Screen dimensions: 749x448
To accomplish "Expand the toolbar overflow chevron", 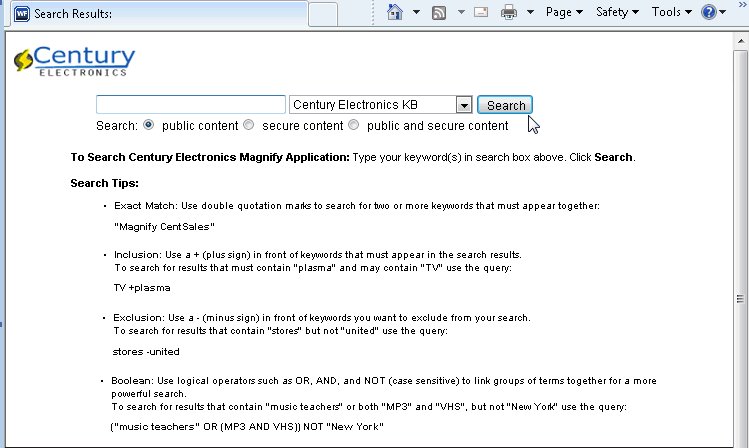I will pyautogui.click(x=743, y=4).
